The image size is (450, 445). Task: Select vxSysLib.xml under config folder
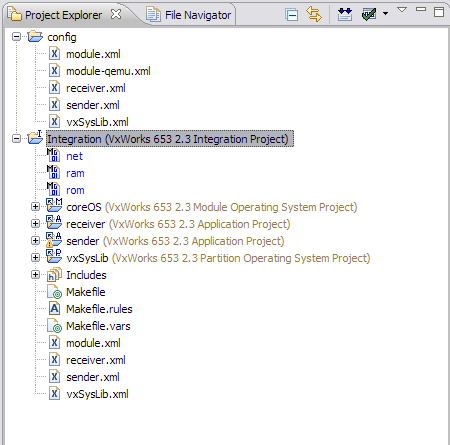(x=97, y=122)
